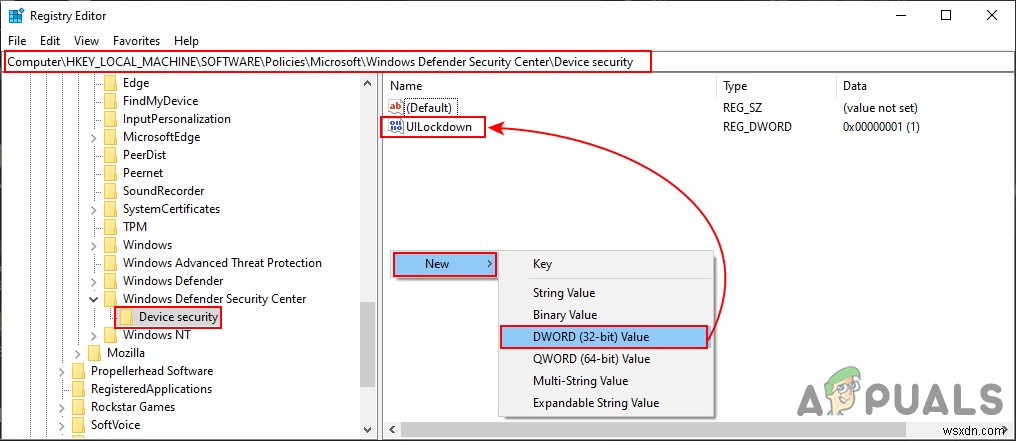The height and width of the screenshot is (441, 1016).
Task: Click the Registry Editor app icon in title bar
Action: coord(16,16)
